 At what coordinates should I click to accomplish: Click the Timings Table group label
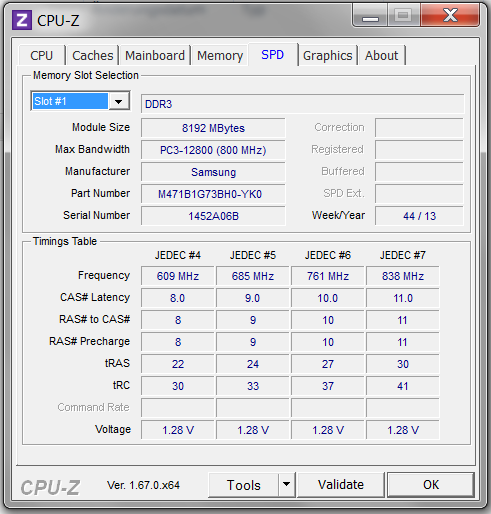[x=65, y=241]
